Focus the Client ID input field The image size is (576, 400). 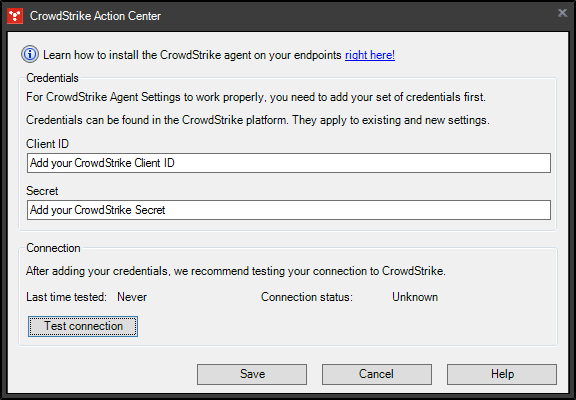tap(289, 163)
